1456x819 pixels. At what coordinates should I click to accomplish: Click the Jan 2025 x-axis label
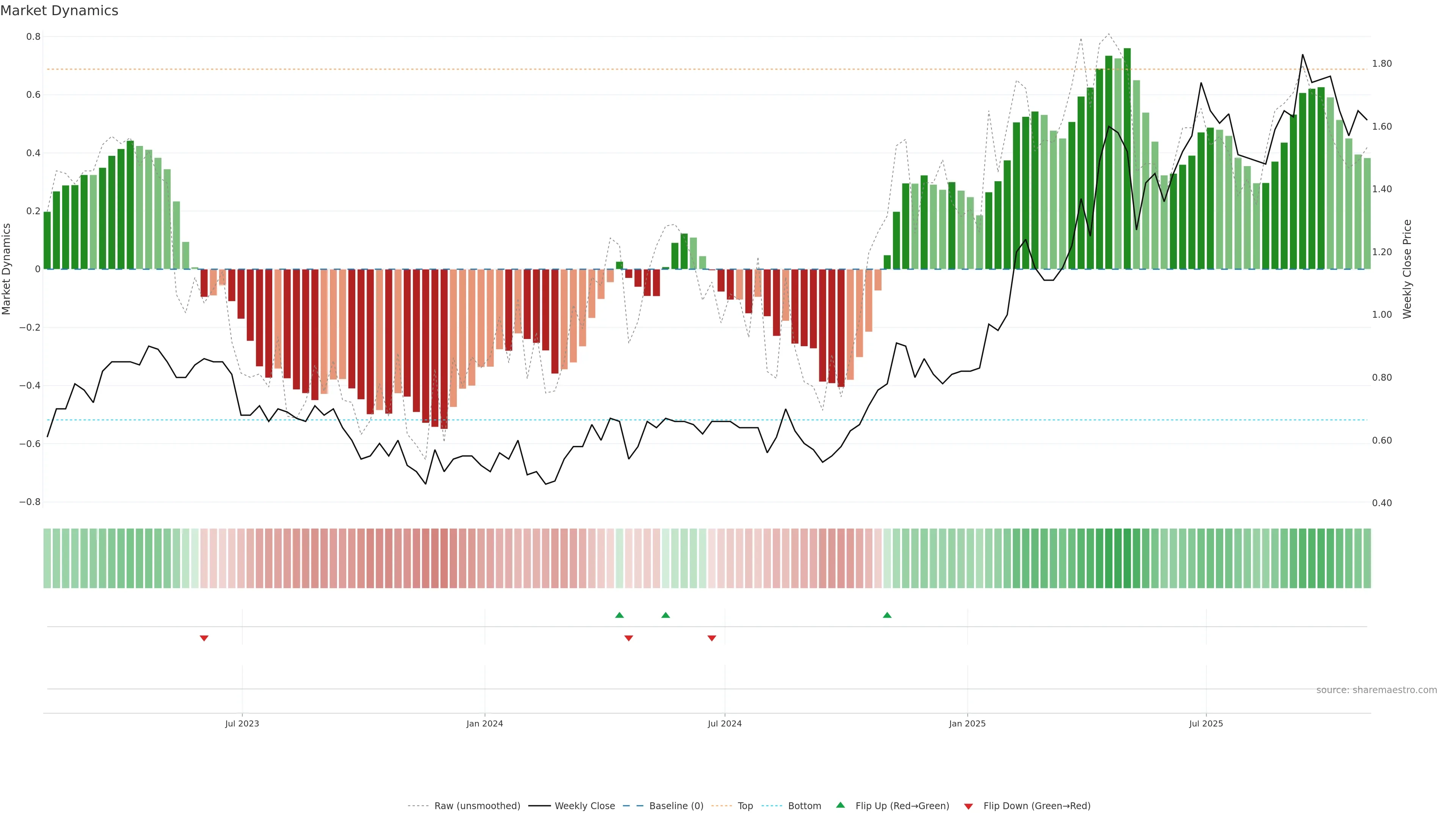coord(967,723)
